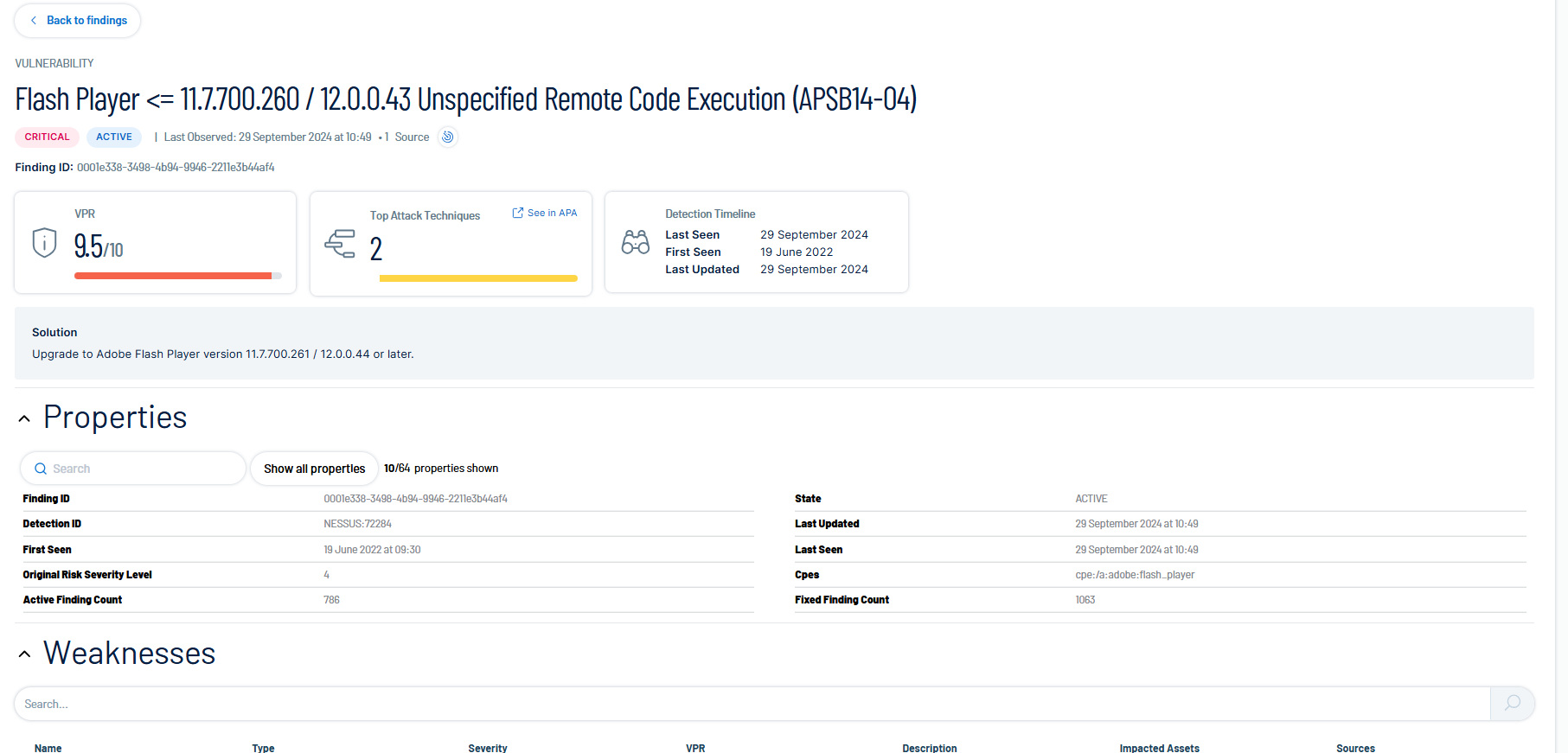The width and height of the screenshot is (1568, 753).
Task: Go back to findings
Action: [x=78, y=21]
